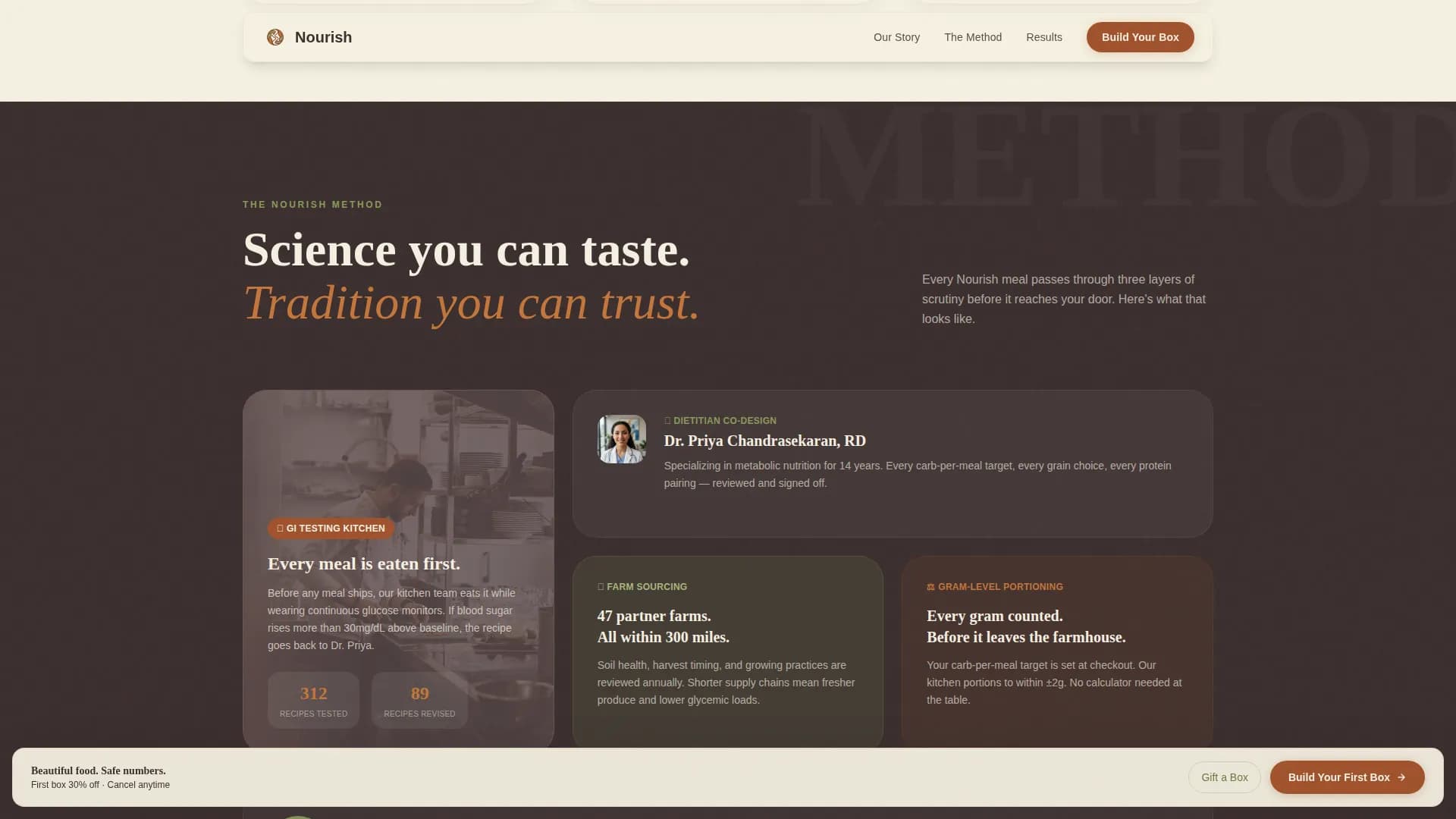
Task: Click the Dietitian Co-Design label icon
Action: (x=667, y=421)
